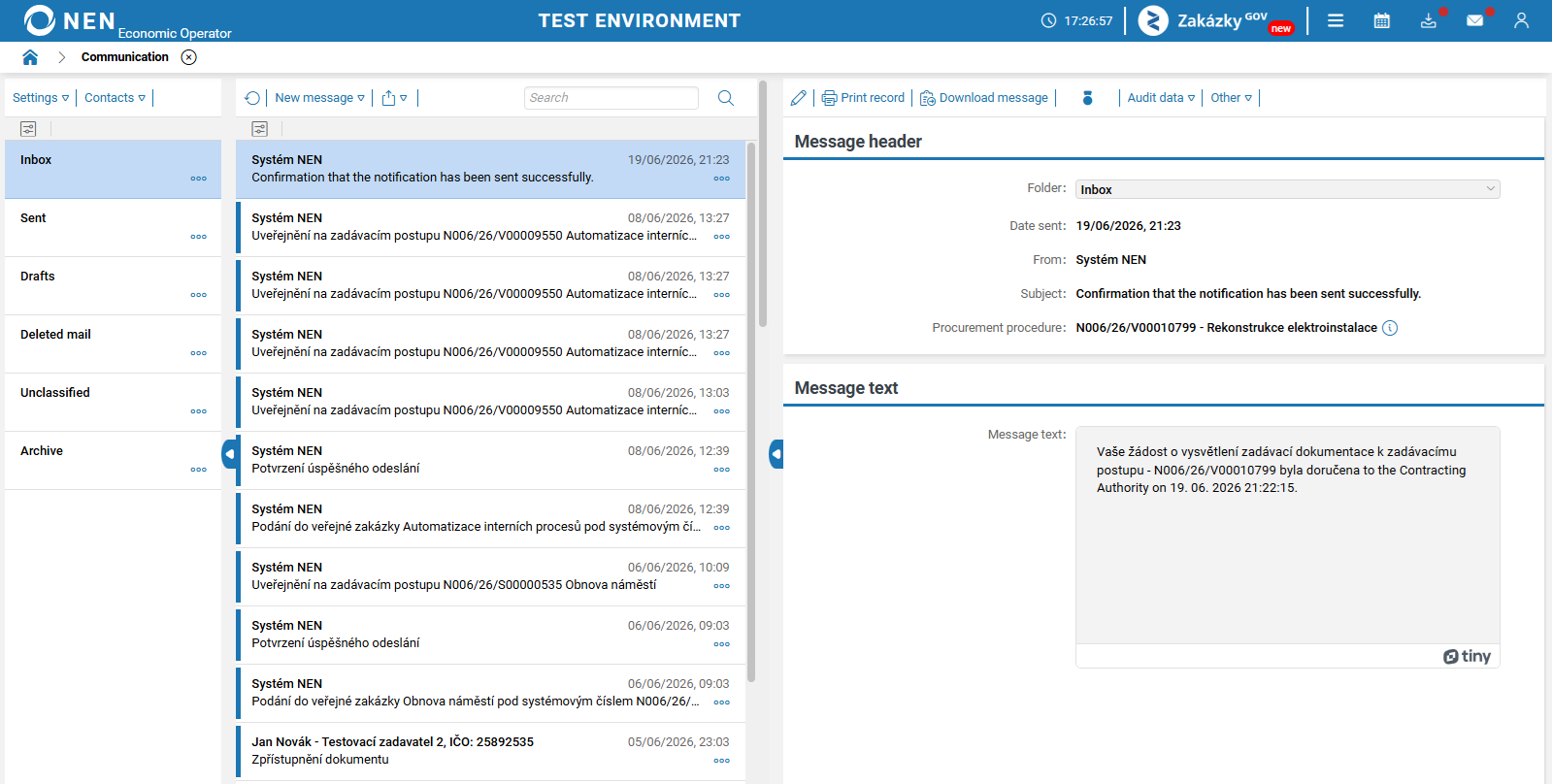The height and width of the screenshot is (784, 1552).
Task: Open the user profile icon
Action: [1521, 20]
